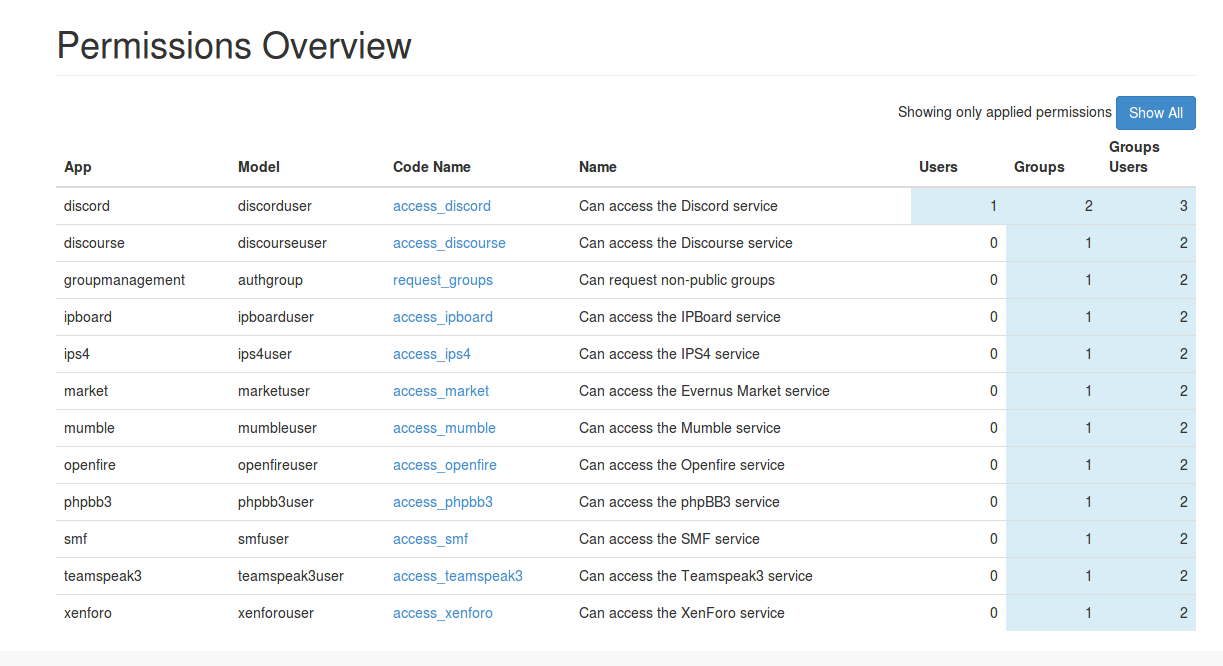
Task: Open the access_mumble permission link
Action: [444, 428]
